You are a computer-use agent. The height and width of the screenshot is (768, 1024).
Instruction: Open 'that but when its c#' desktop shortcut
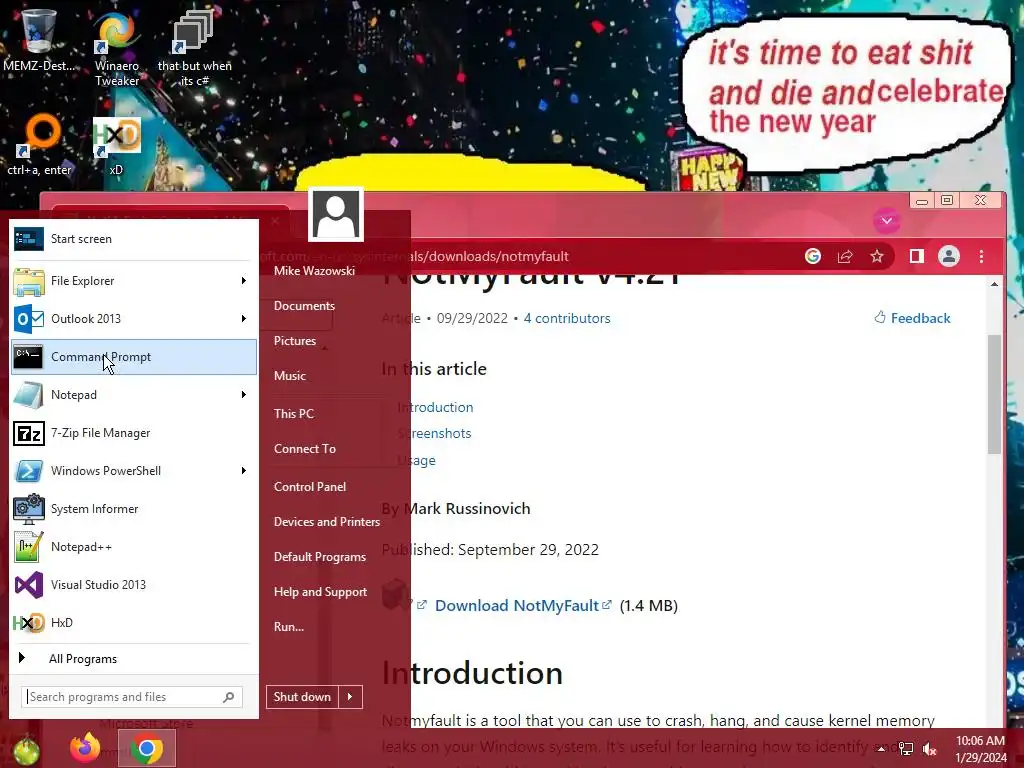[194, 47]
